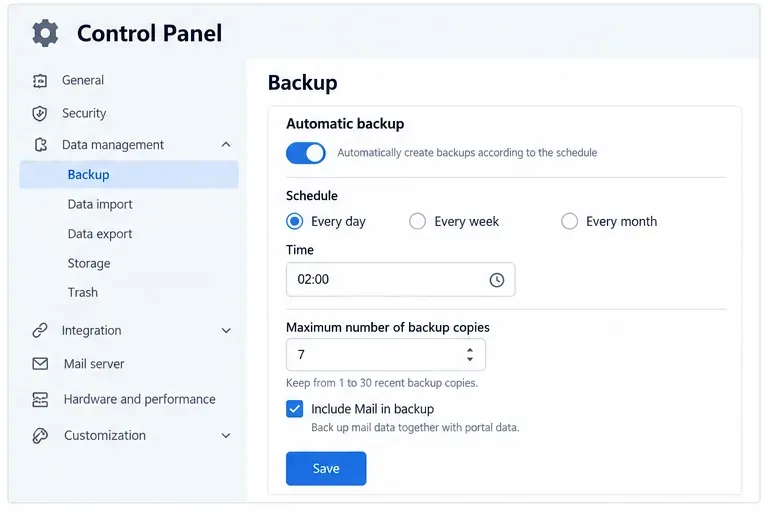Click the Time label above the field
The width and height of the screenshot is (768, 512).
tap(300, 250)
